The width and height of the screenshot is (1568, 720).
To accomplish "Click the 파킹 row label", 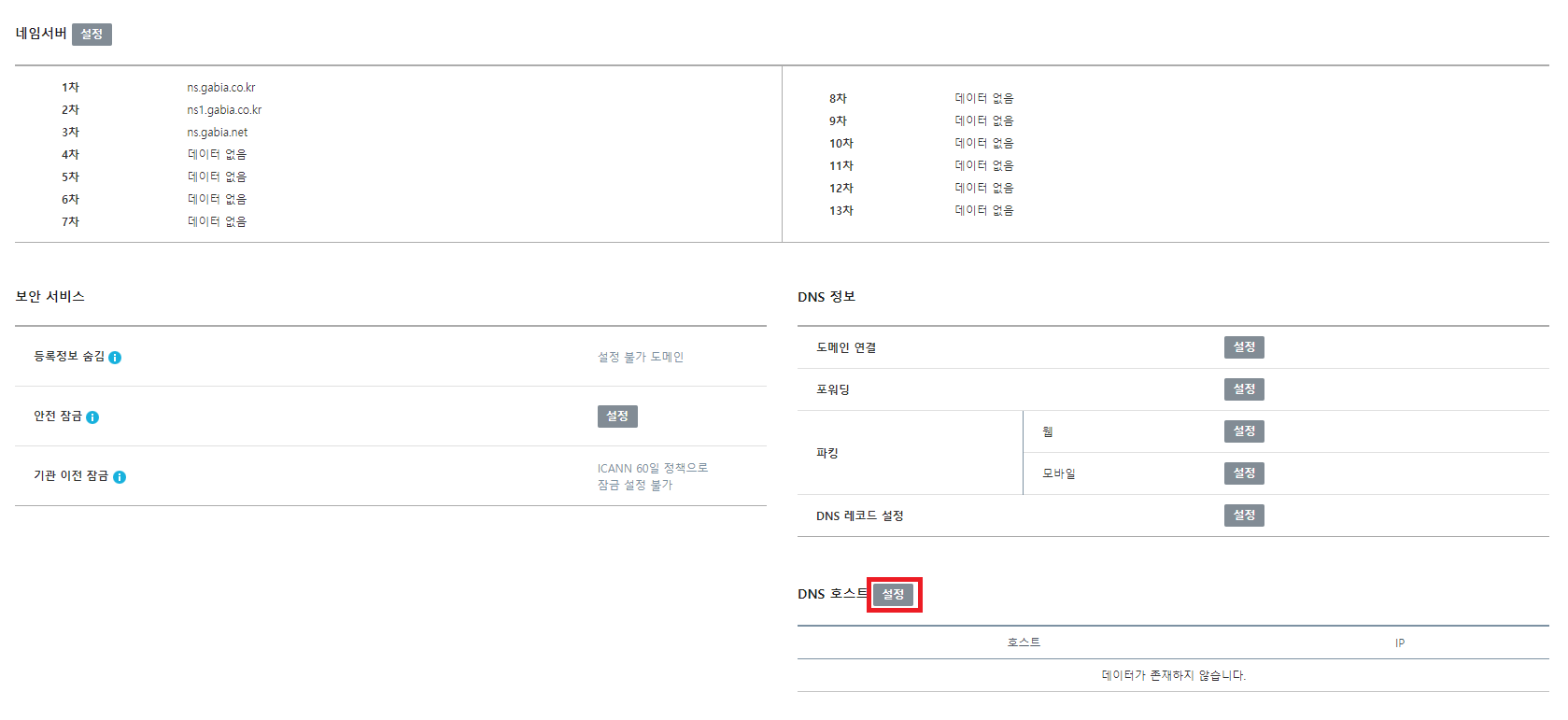I will pos(827,453).
